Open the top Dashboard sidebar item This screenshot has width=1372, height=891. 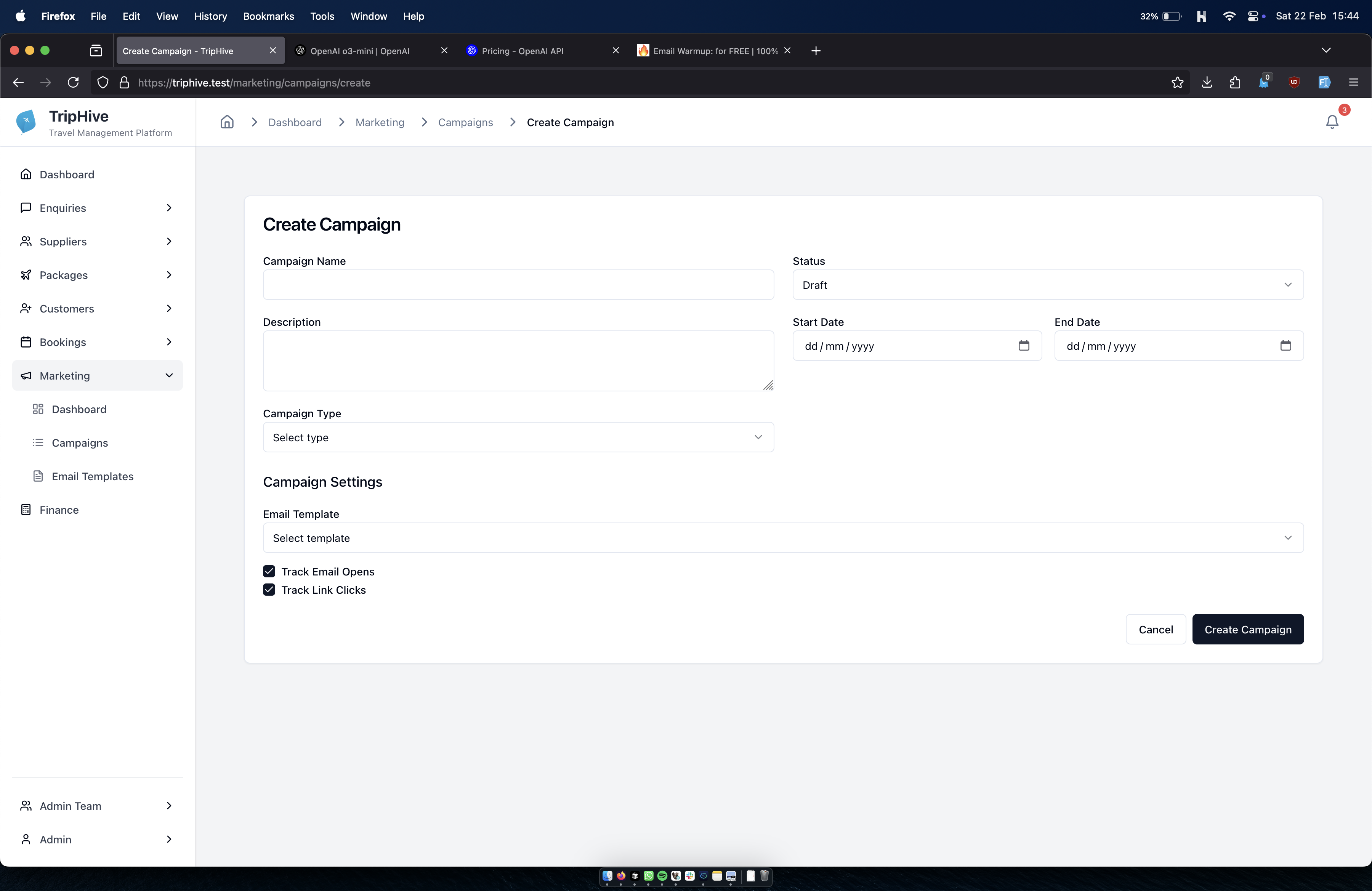point(67,175)
